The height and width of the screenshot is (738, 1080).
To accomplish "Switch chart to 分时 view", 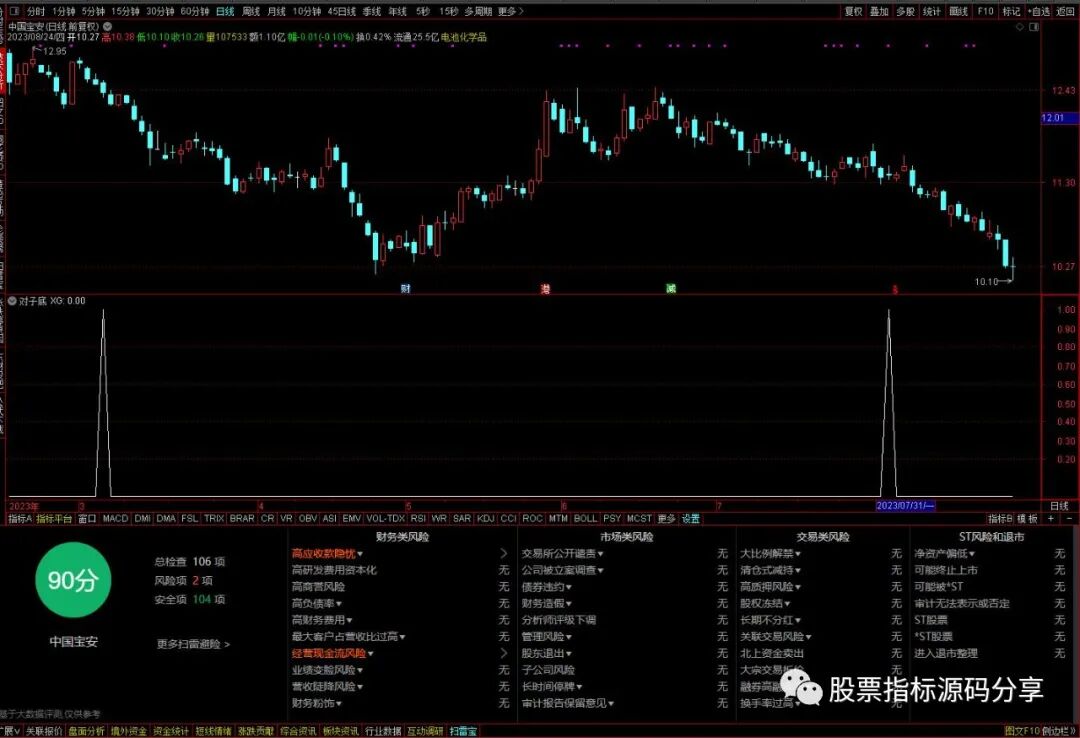I will tap(36, 11).
